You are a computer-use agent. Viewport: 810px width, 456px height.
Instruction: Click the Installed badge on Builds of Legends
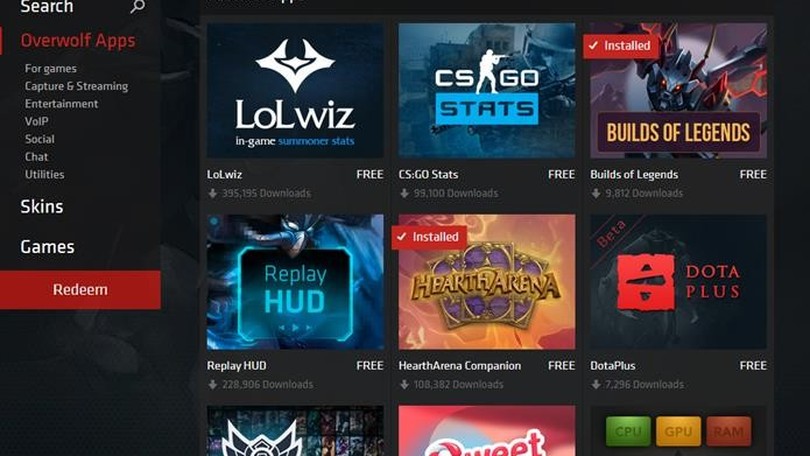[621, 46]
